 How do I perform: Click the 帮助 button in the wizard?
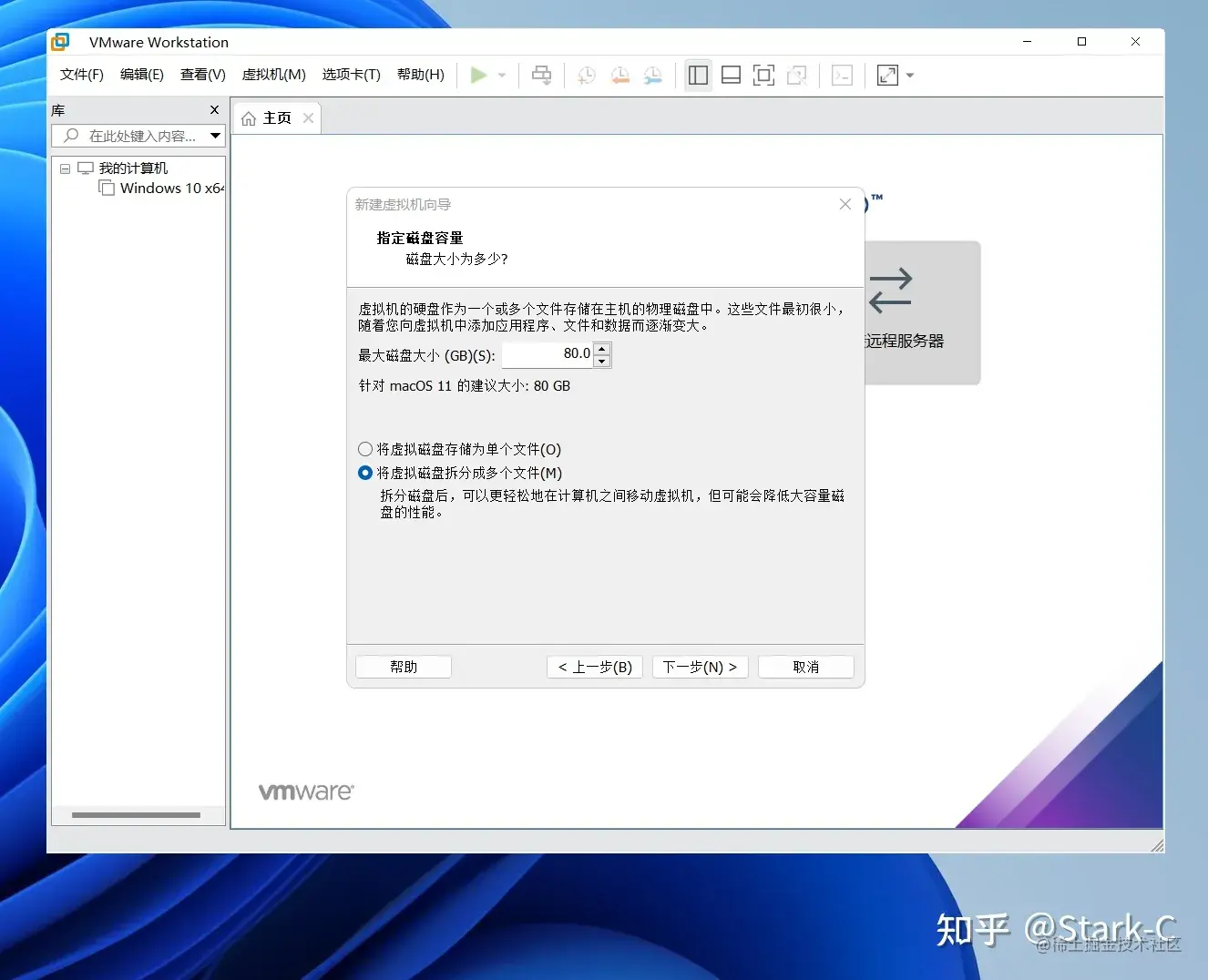coord(404,667)
